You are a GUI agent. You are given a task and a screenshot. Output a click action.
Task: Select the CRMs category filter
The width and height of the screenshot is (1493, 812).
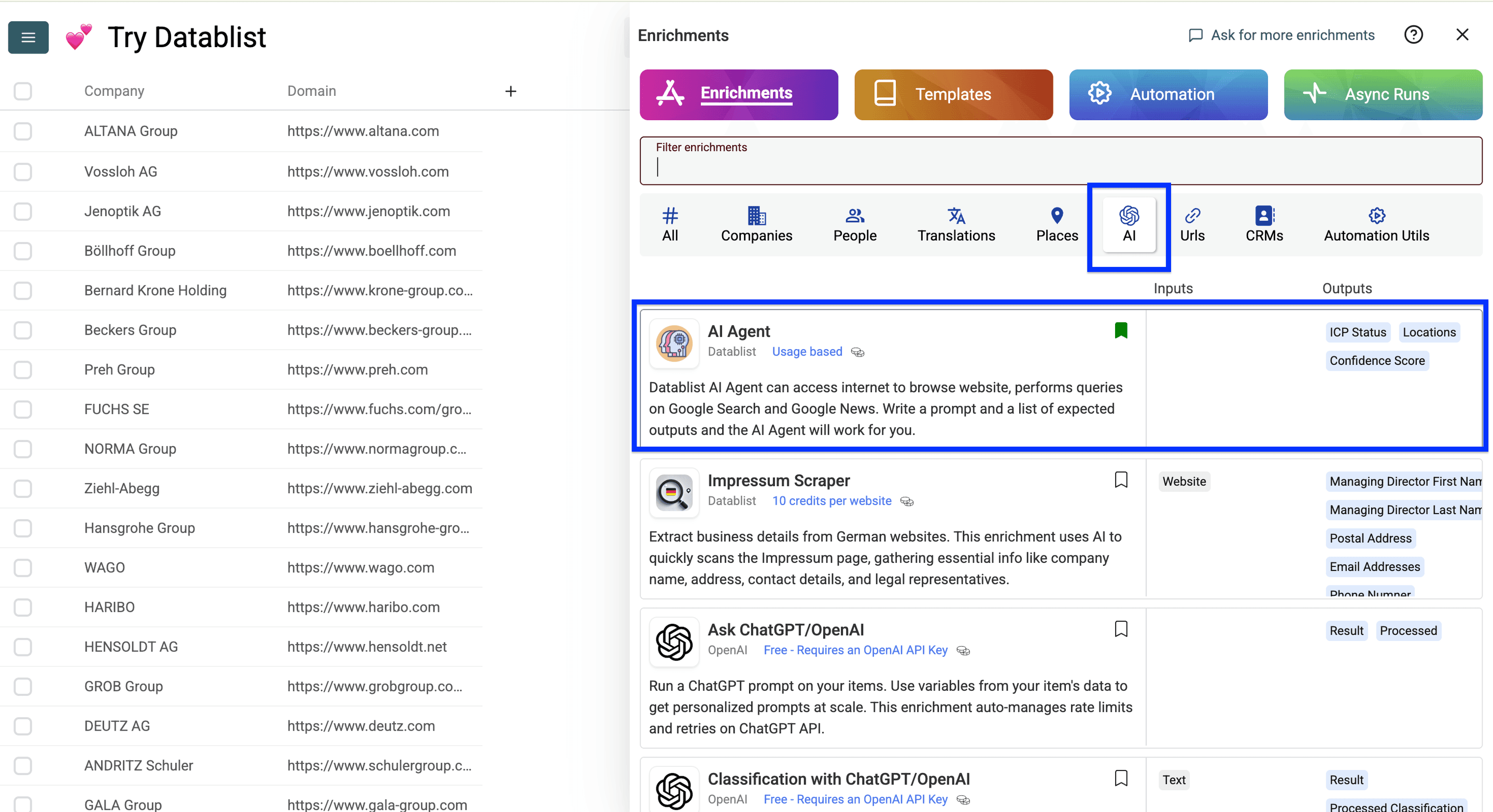pyautogui.click(x=1264, y=225)
